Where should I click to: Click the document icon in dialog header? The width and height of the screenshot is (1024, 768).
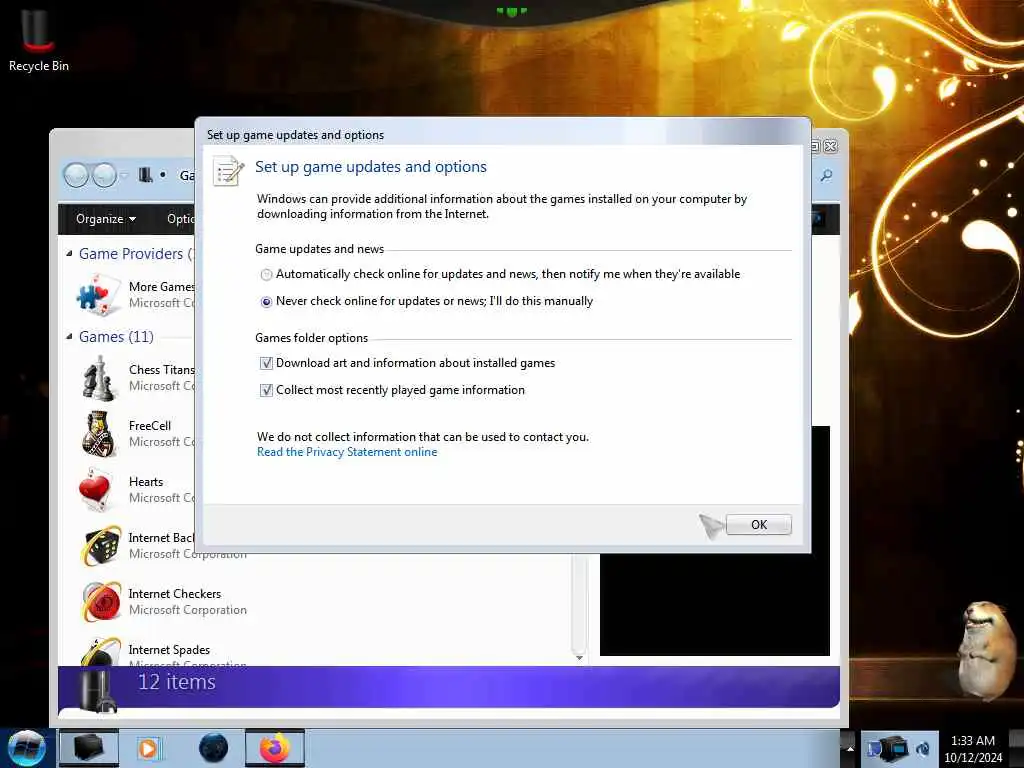pyautogui.click(x=228, y=171)
